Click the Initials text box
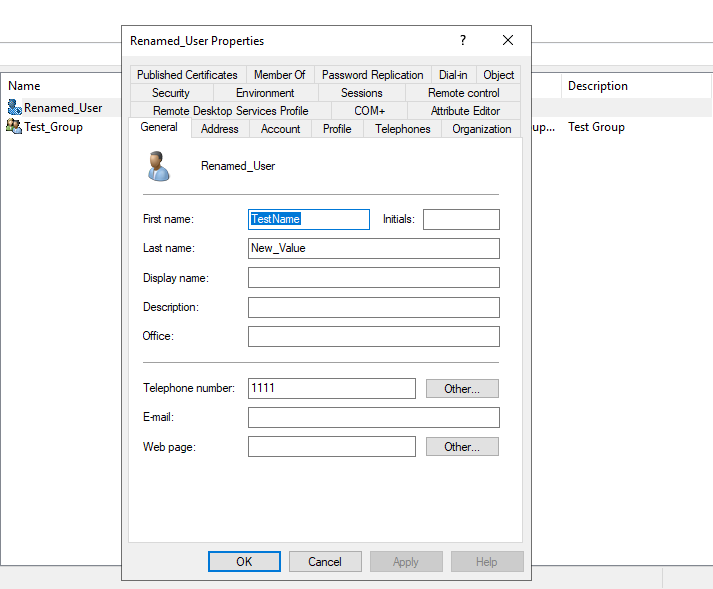 [x=461, y=219]
